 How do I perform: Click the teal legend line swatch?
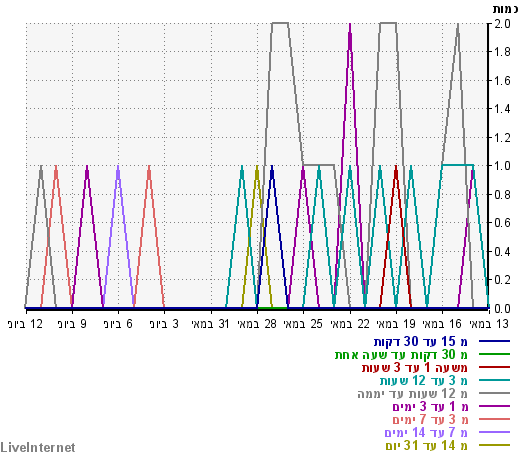coord(494,380)
